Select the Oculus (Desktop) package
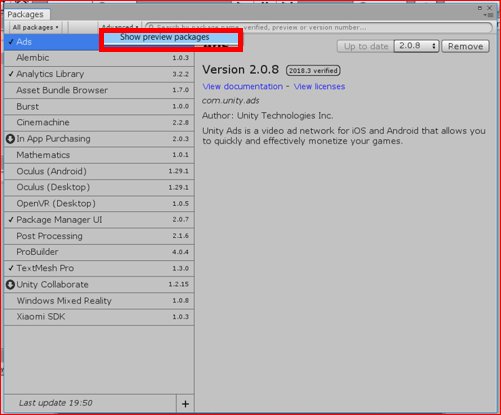The image size is (501, 415). tap(99, 187)
